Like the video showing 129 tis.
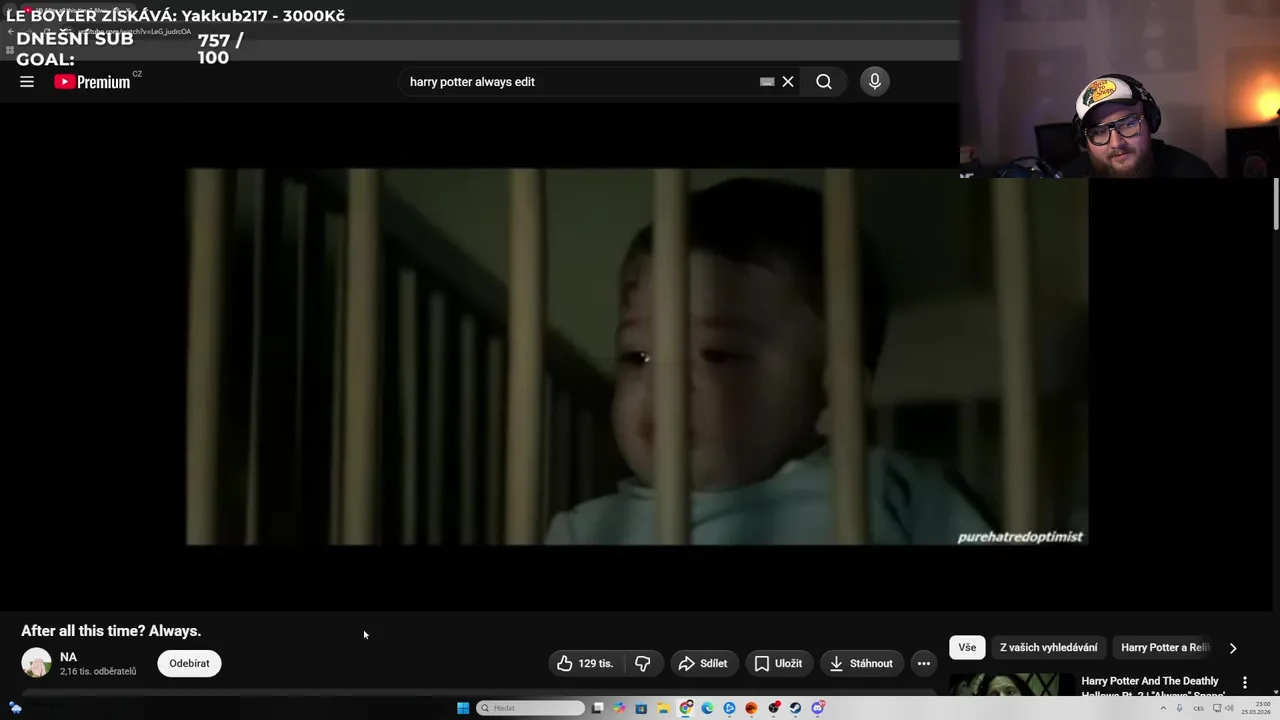 point(586,663)
